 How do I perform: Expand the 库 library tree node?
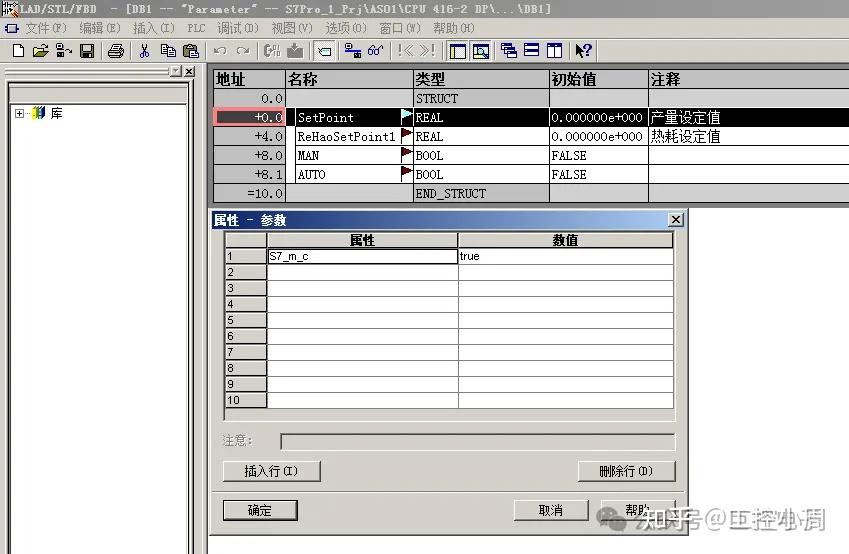[19, 113]
